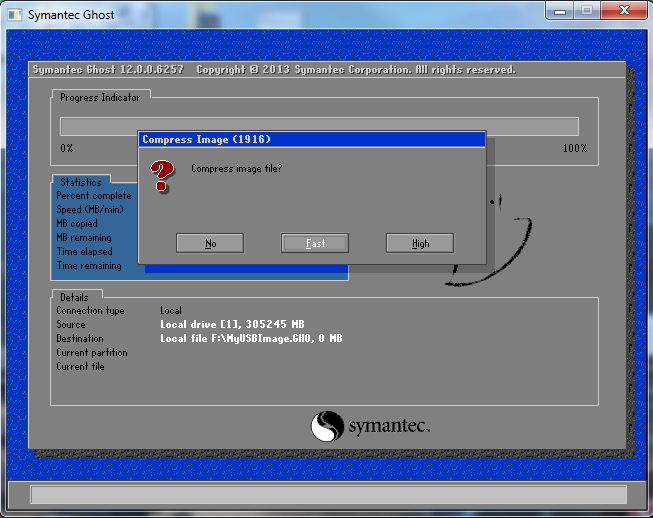Screen dimensions: 653x518
Task: Click the 'MB copied' label
Action: 77,224
